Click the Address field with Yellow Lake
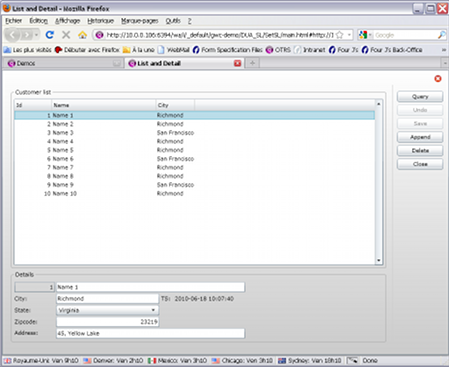Image resolution: width=449 pixels, height=367 pixels. click(150, 333)
